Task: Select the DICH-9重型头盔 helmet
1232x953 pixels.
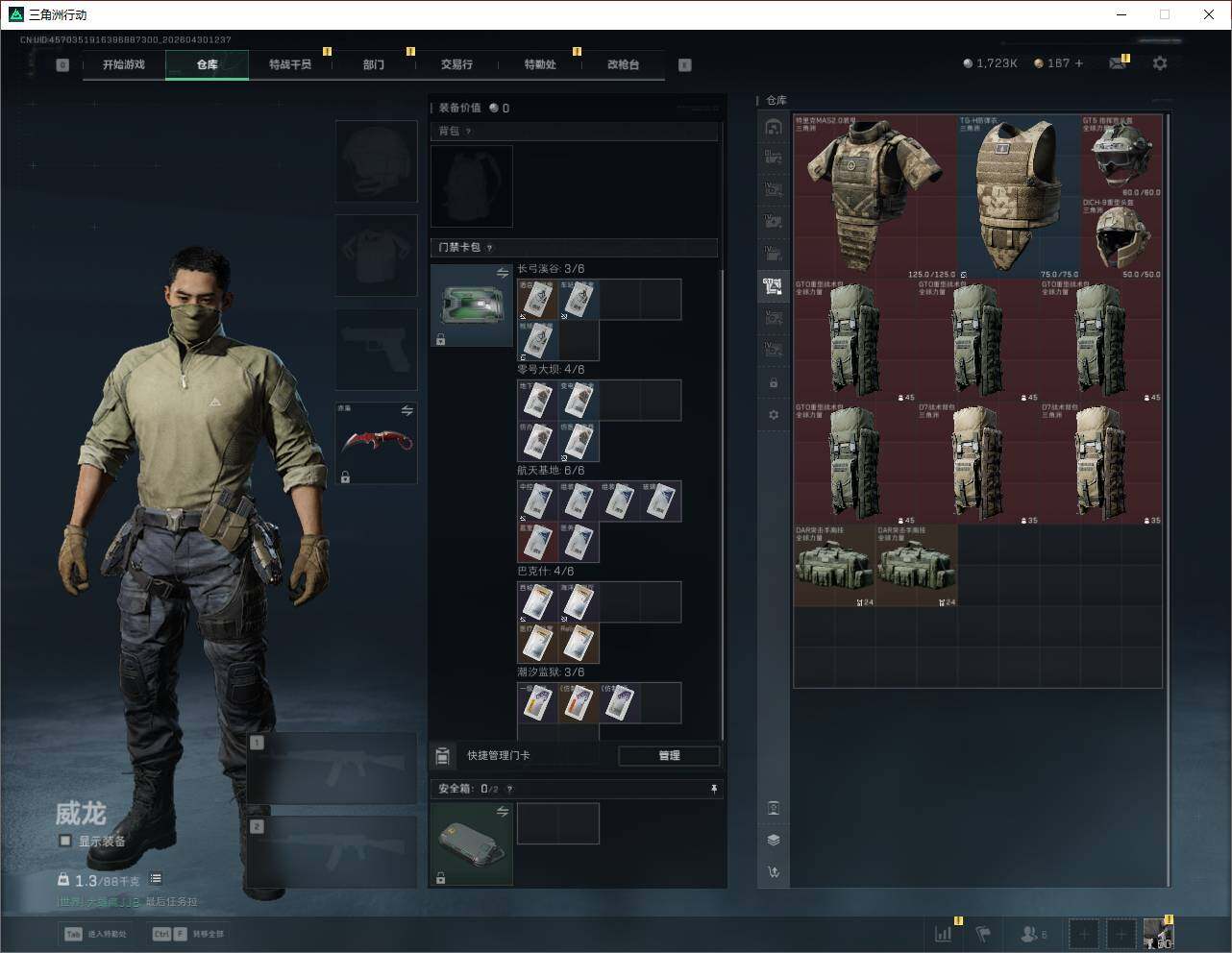Action: 1121,238
